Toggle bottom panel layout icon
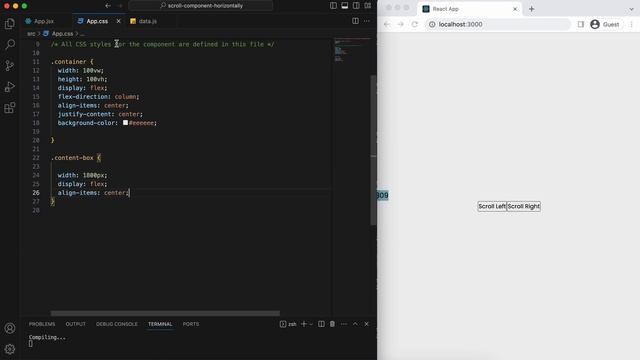 [345, 6]
